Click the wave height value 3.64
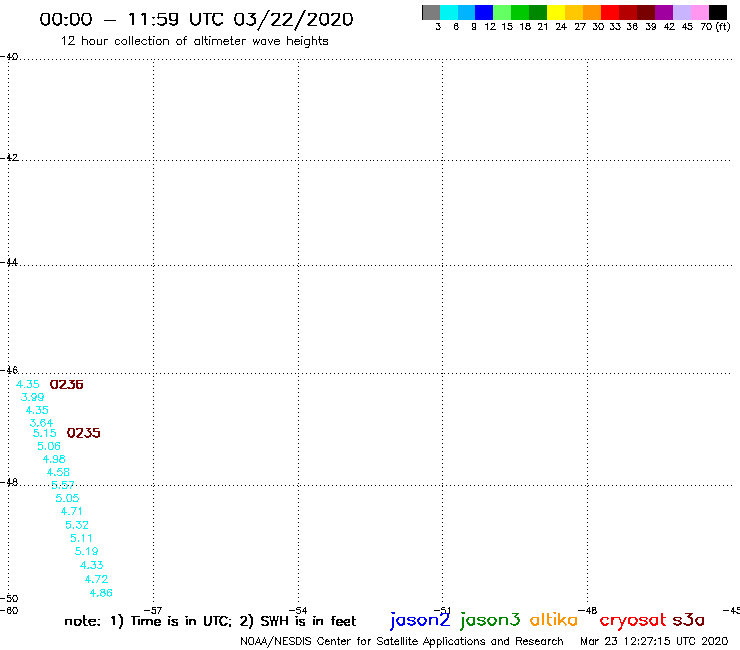Image resolution: width=740 pixels, height=650 pixels. coord(42,423)
